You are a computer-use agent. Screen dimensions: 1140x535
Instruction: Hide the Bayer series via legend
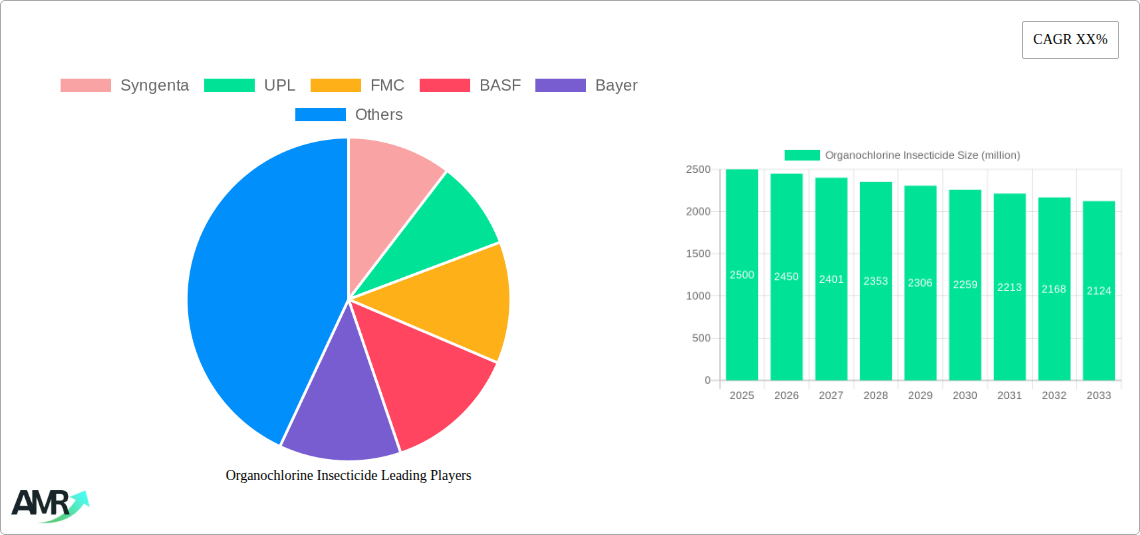[x=586, y=85]
